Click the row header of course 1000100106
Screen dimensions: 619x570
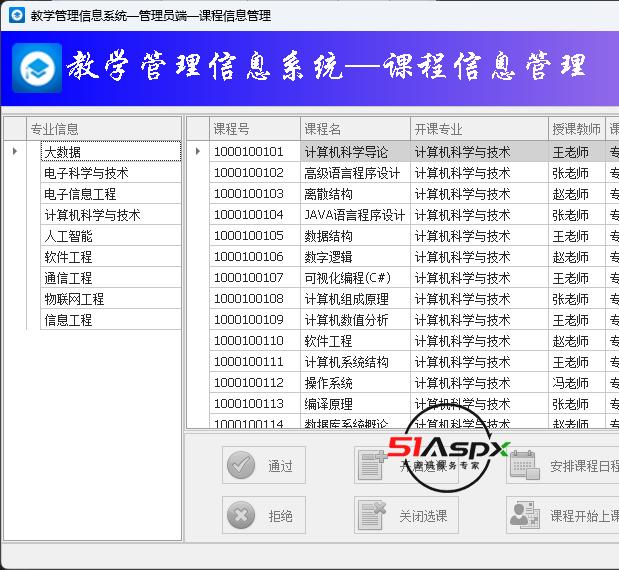click(x=198, y=257)
